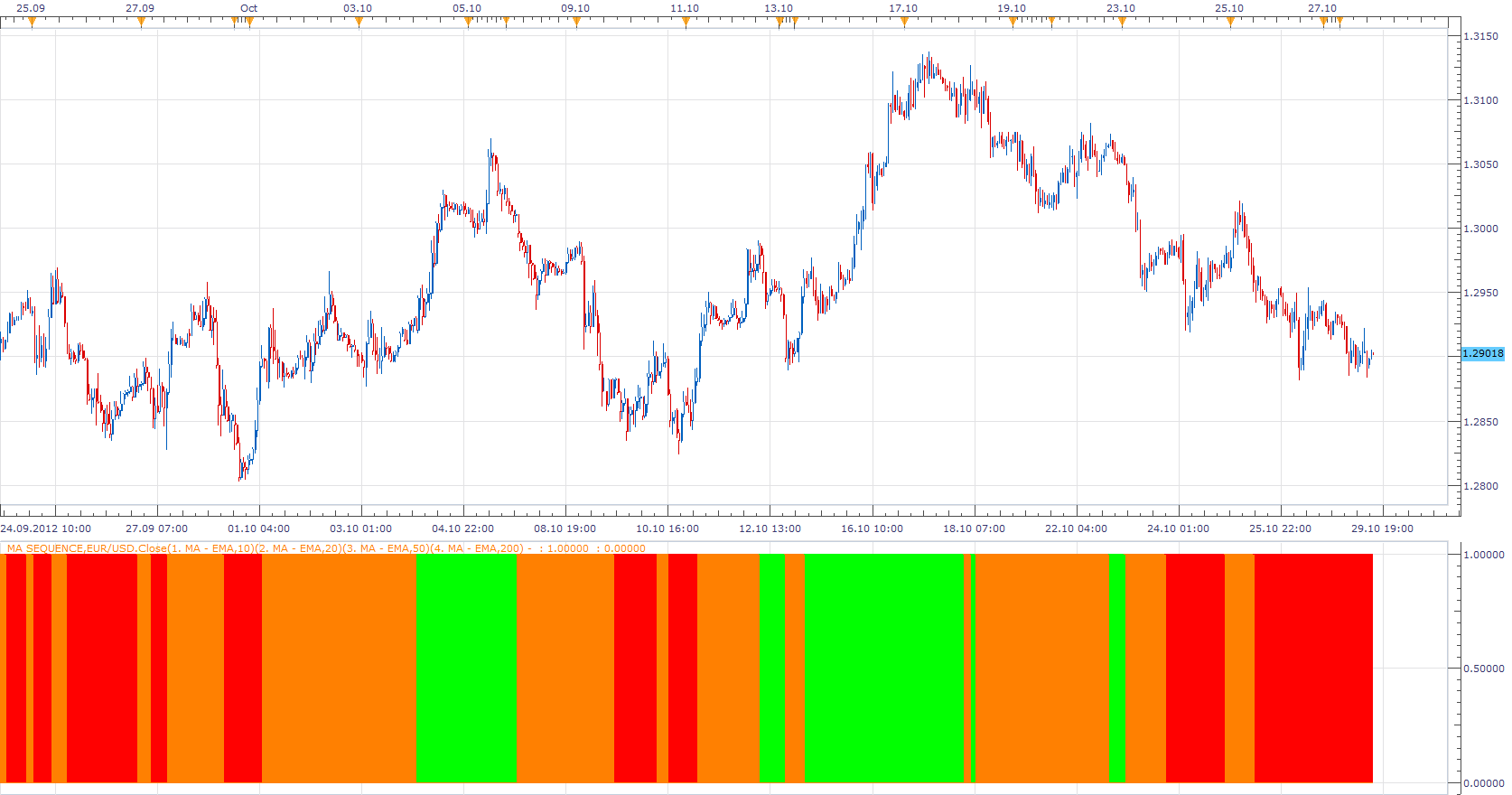
Task: Click the '29.10 19:00' time label
Action: click(1383, 528)
